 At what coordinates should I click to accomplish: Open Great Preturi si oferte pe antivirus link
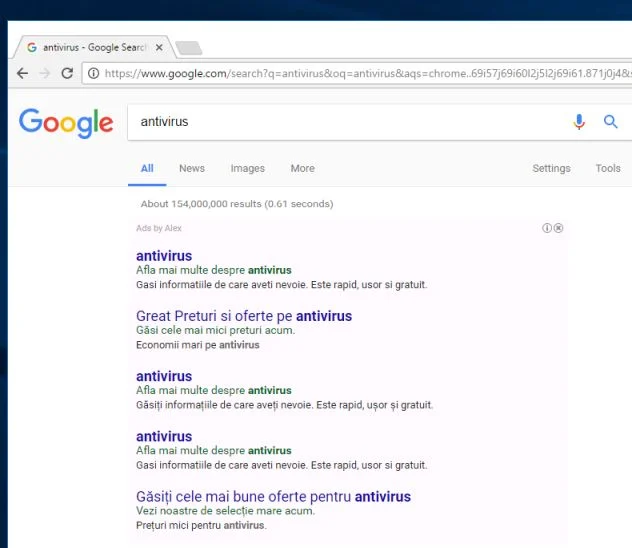(x=244, y=316)
